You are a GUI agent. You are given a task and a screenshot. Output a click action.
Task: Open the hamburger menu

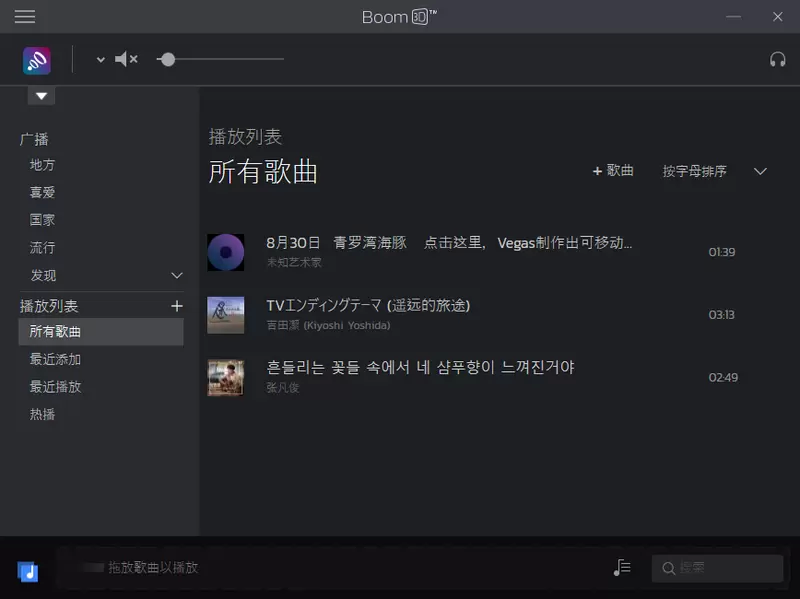[x=24, y=17]
